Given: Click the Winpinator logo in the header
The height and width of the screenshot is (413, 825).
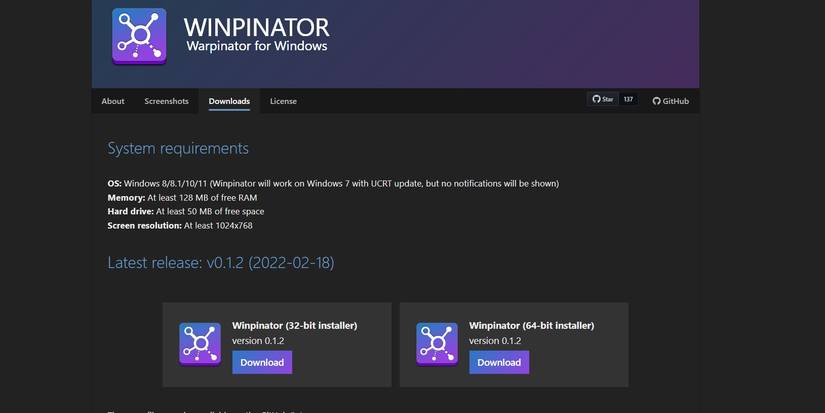Looking at the screenshot, I should point(139,36).
